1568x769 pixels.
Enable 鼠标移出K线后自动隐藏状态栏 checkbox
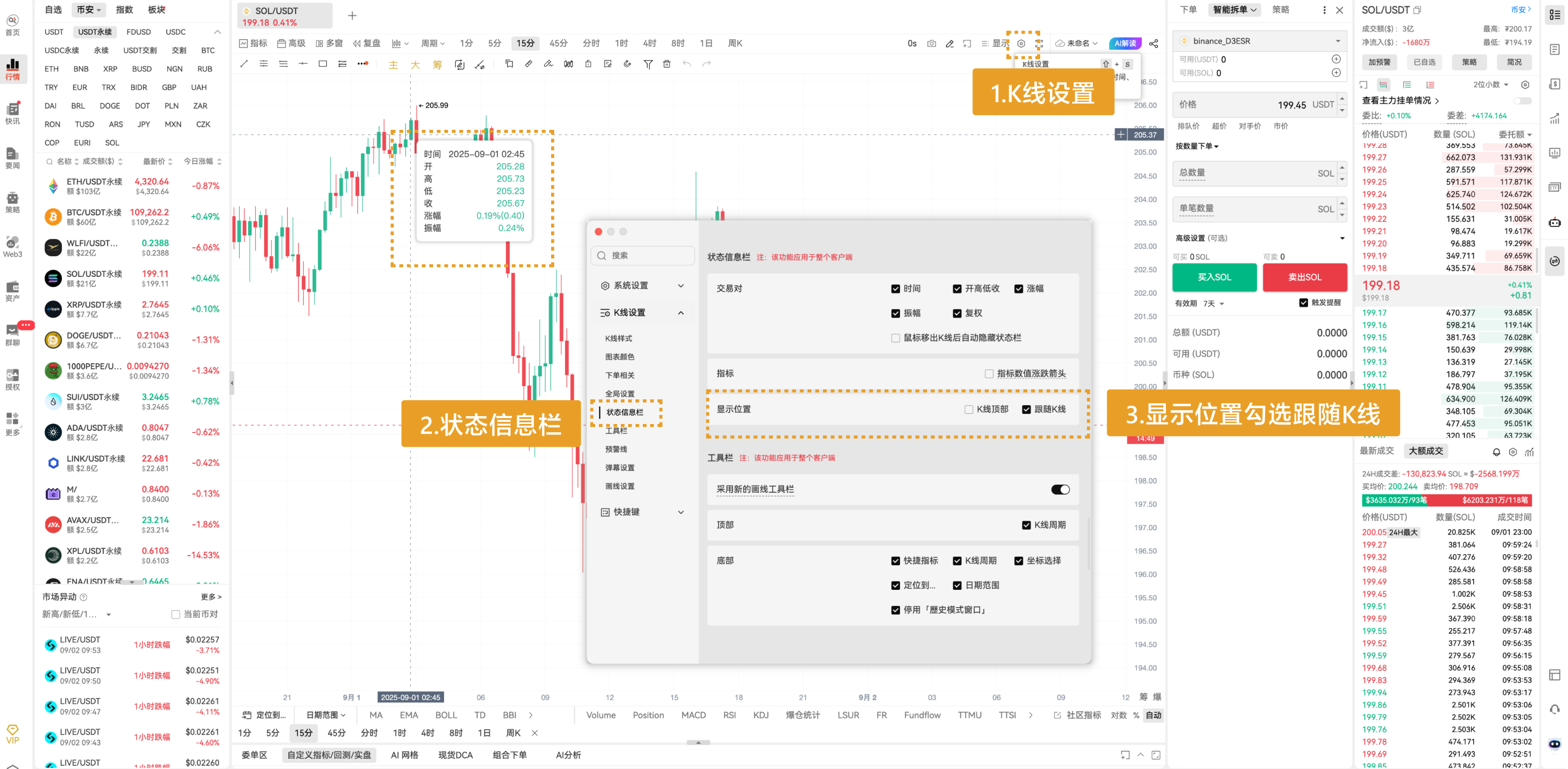(896, 338)
